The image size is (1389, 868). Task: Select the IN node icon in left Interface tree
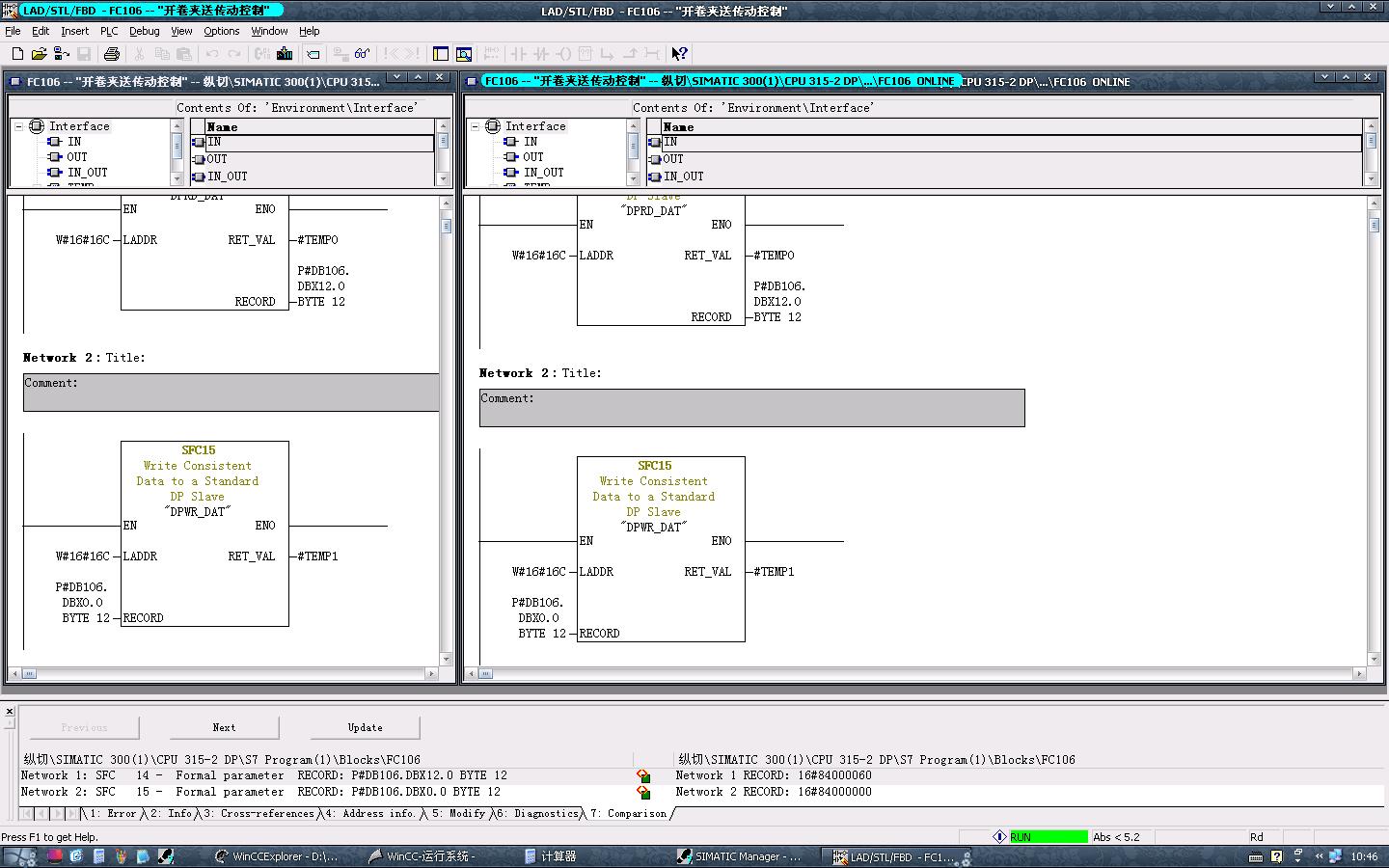coord(55,142)
